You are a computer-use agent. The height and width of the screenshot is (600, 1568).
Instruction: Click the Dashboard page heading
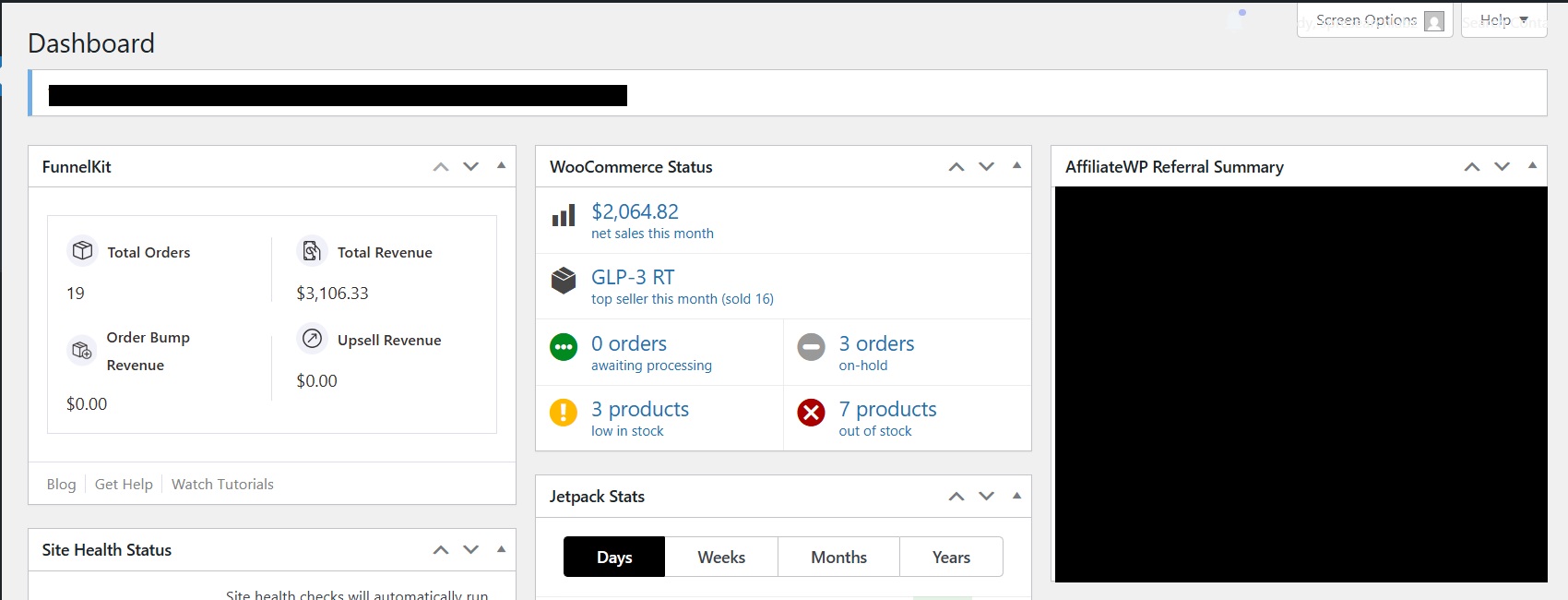[91, 43]
